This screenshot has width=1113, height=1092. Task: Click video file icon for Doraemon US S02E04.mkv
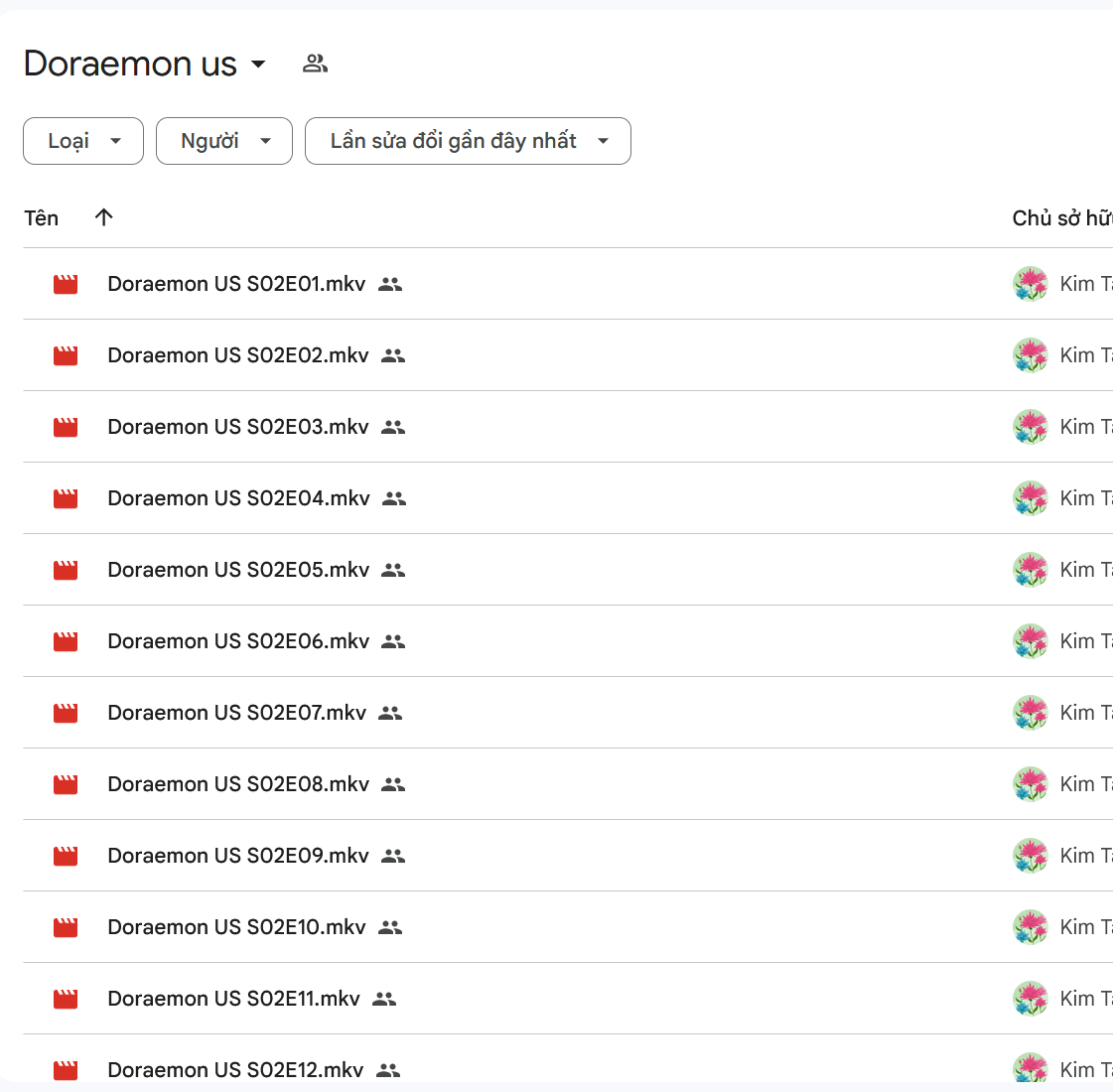(x=66, y=498)
